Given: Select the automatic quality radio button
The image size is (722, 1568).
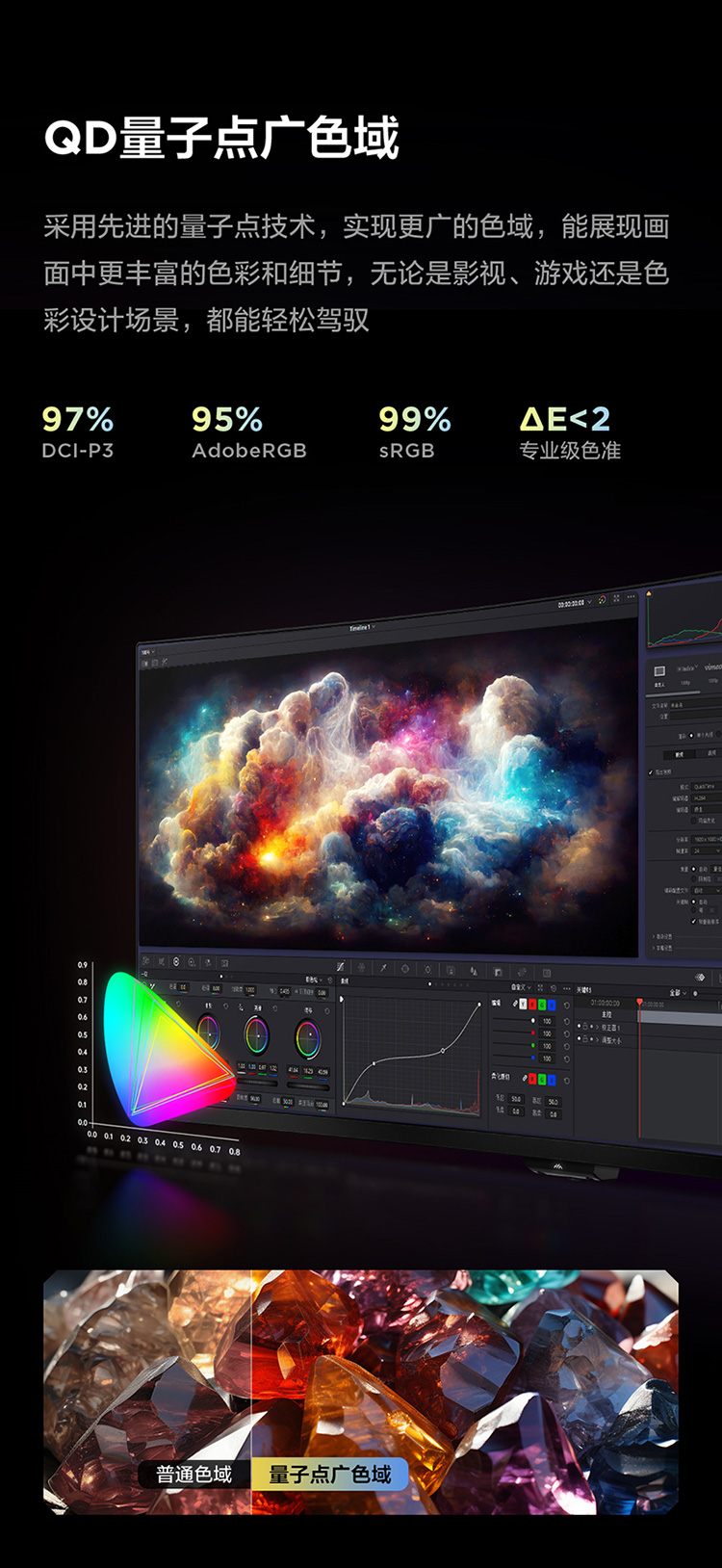Looking at the screenshot, I should [x=693, y=869].
